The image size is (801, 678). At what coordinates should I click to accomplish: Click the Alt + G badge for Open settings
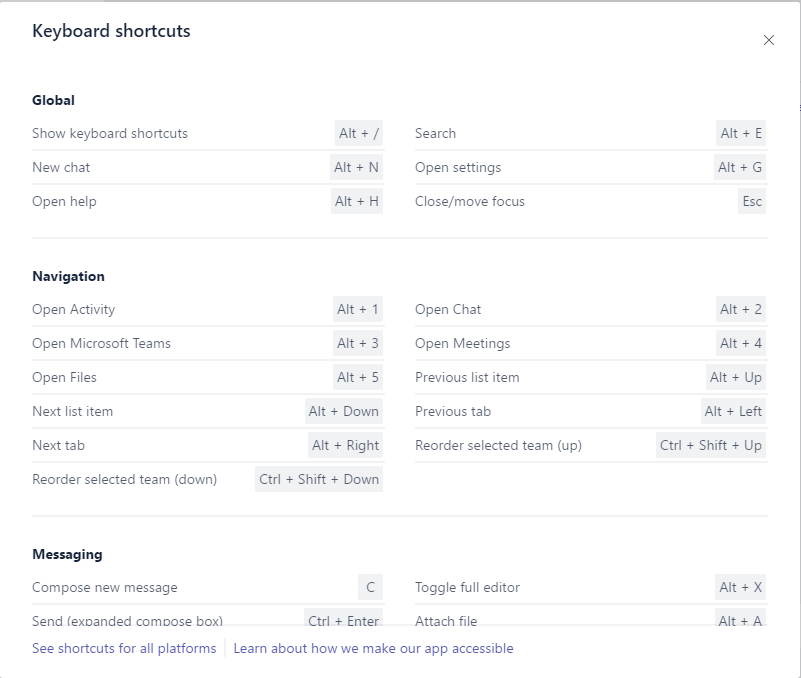coord(740,167)
